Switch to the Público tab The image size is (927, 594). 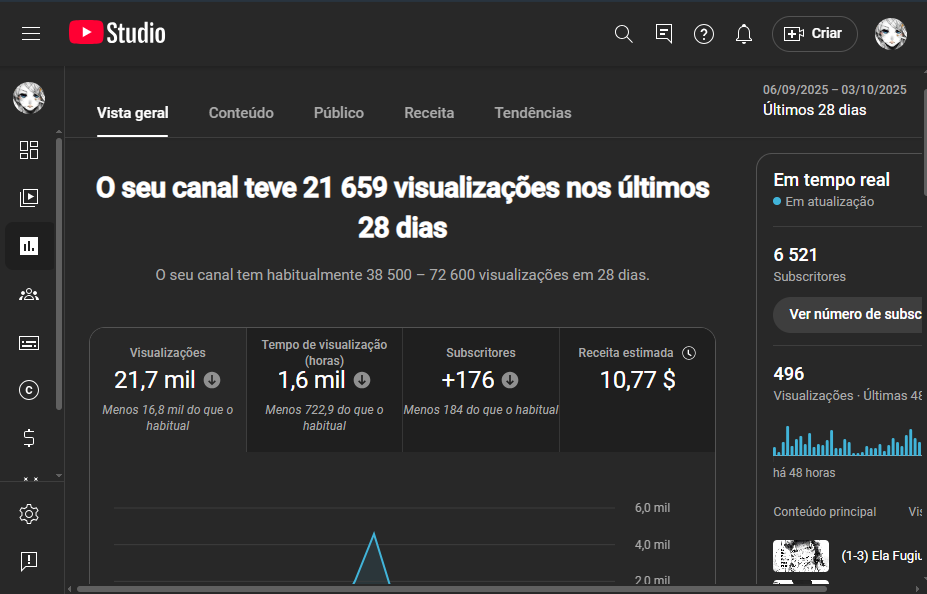click(339, 113)
